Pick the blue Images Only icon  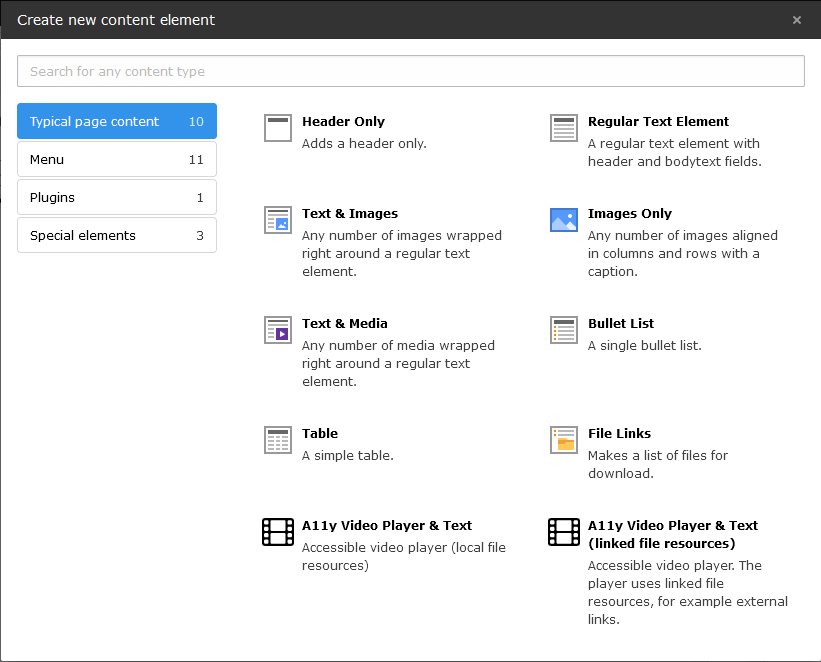pos(563,220)
